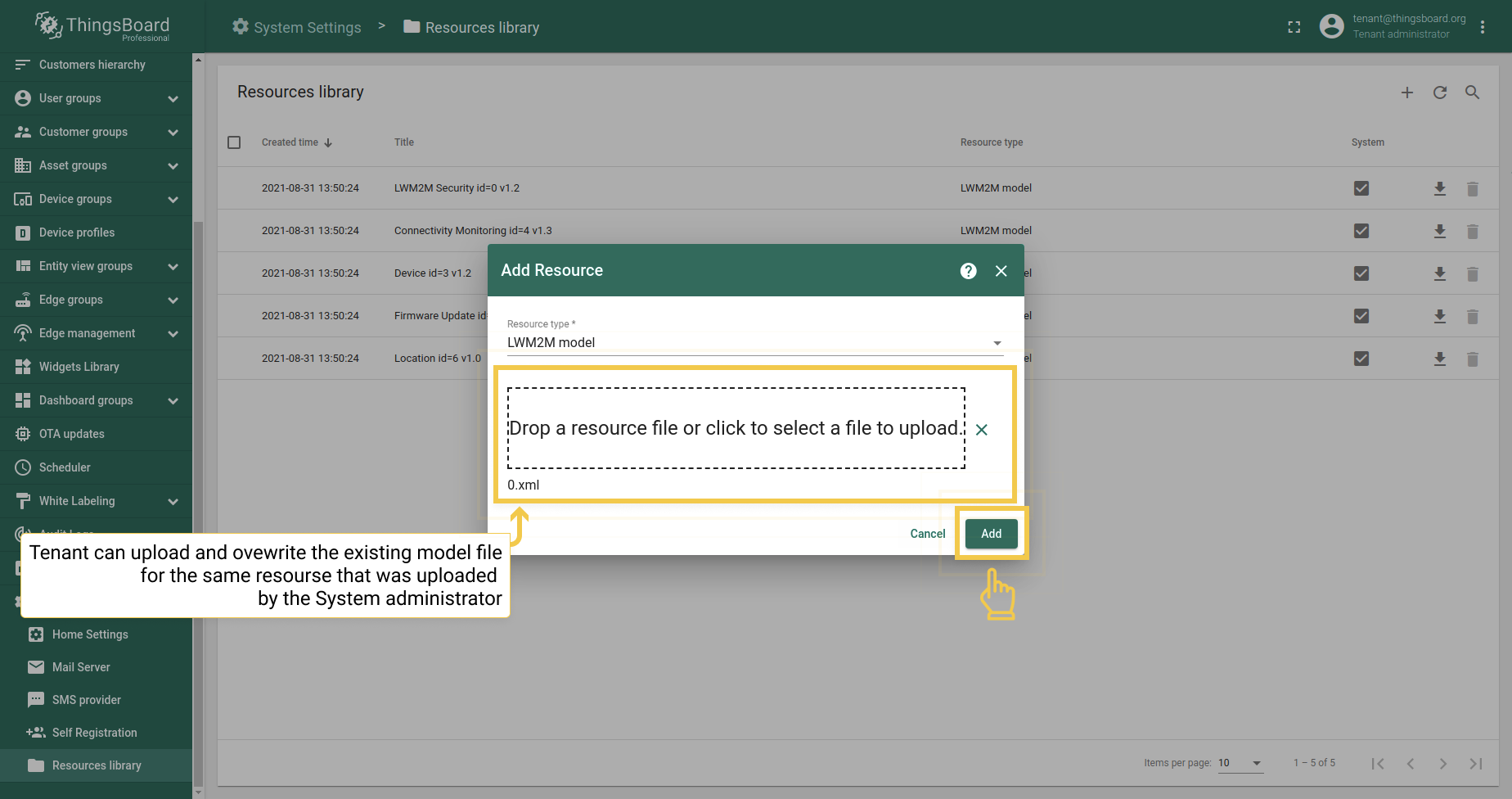
Task: Toggle System checkbox for LWM2M Security row
Action: 1361,188
